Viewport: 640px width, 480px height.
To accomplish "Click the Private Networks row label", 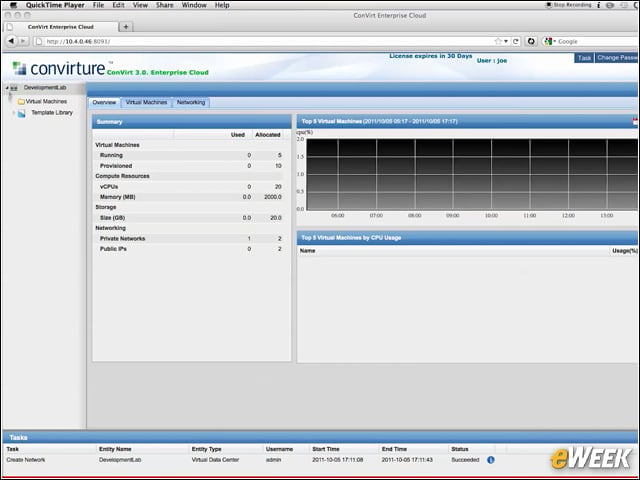I will pos(122,239).
